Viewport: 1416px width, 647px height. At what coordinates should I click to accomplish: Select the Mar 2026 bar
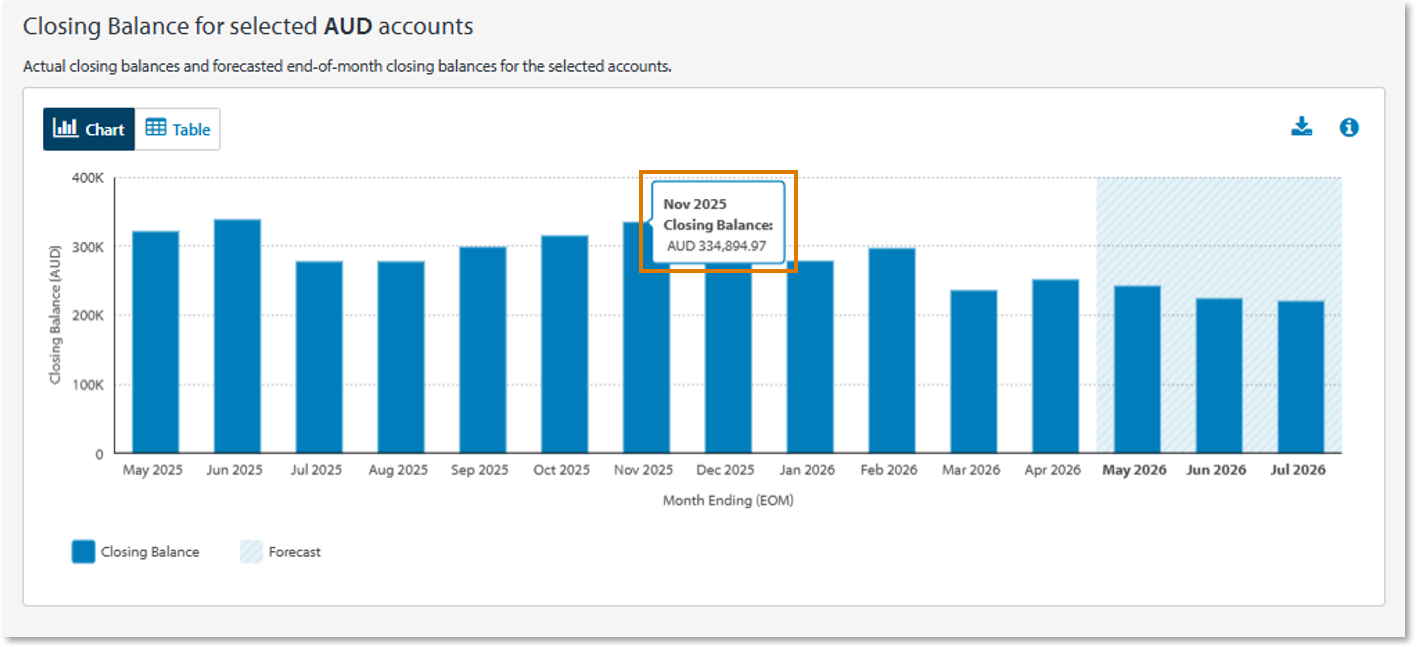pyautogui.click(x=974, y=372)
